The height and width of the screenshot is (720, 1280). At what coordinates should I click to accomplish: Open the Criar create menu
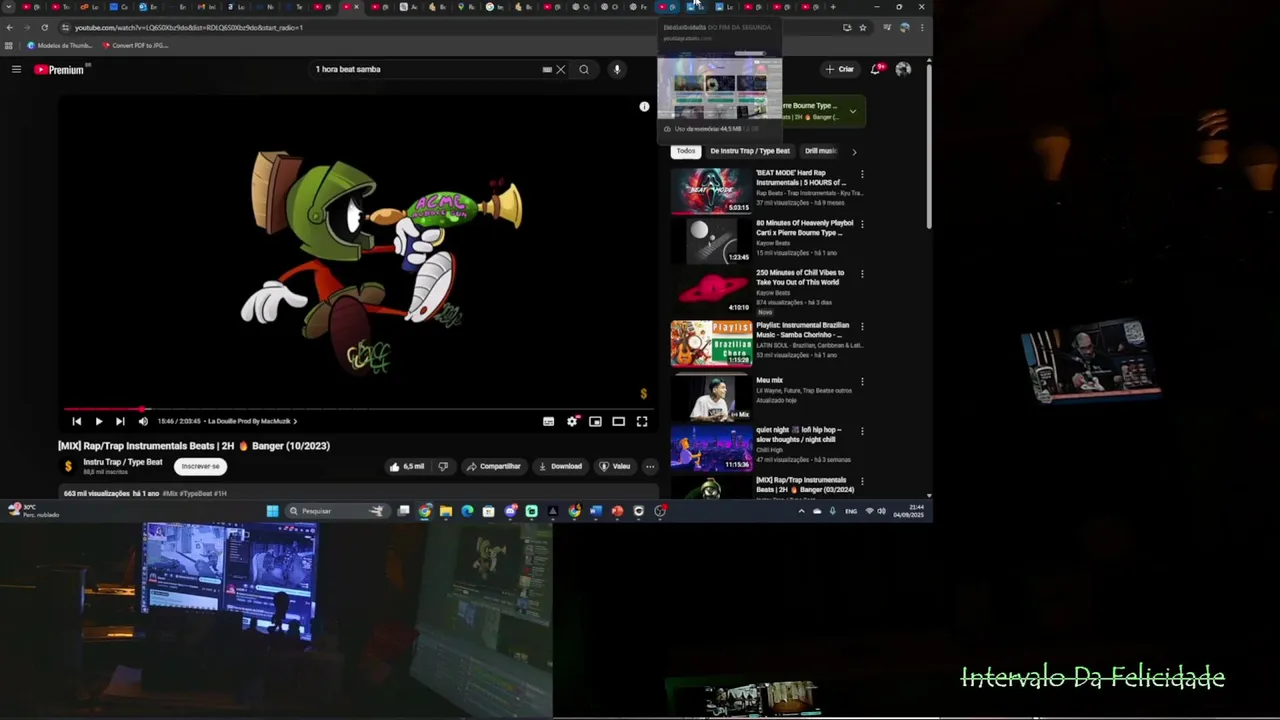coord(840,69)
